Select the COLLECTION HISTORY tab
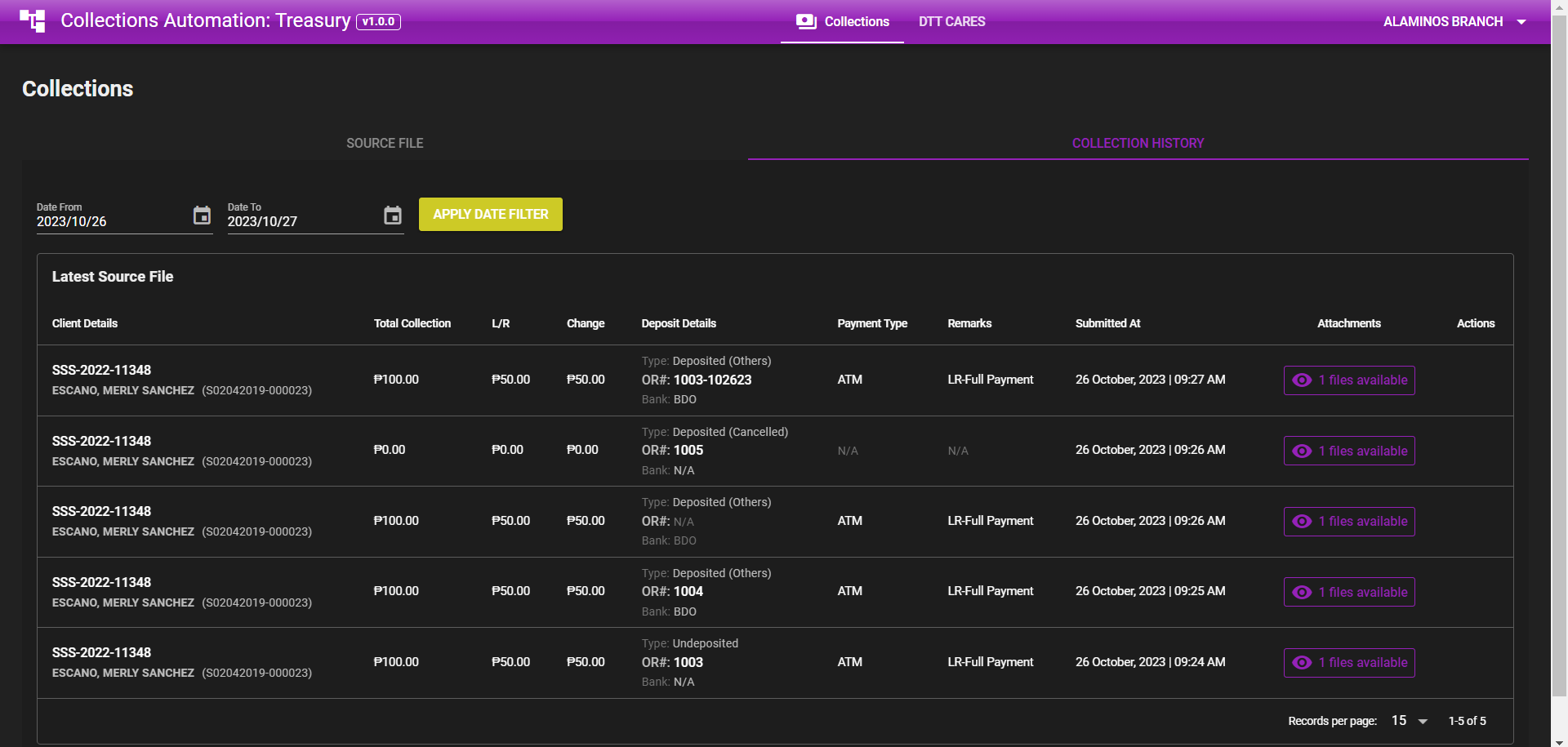This screenshot has width=1568, height=747. click(x=1138, y=144)
